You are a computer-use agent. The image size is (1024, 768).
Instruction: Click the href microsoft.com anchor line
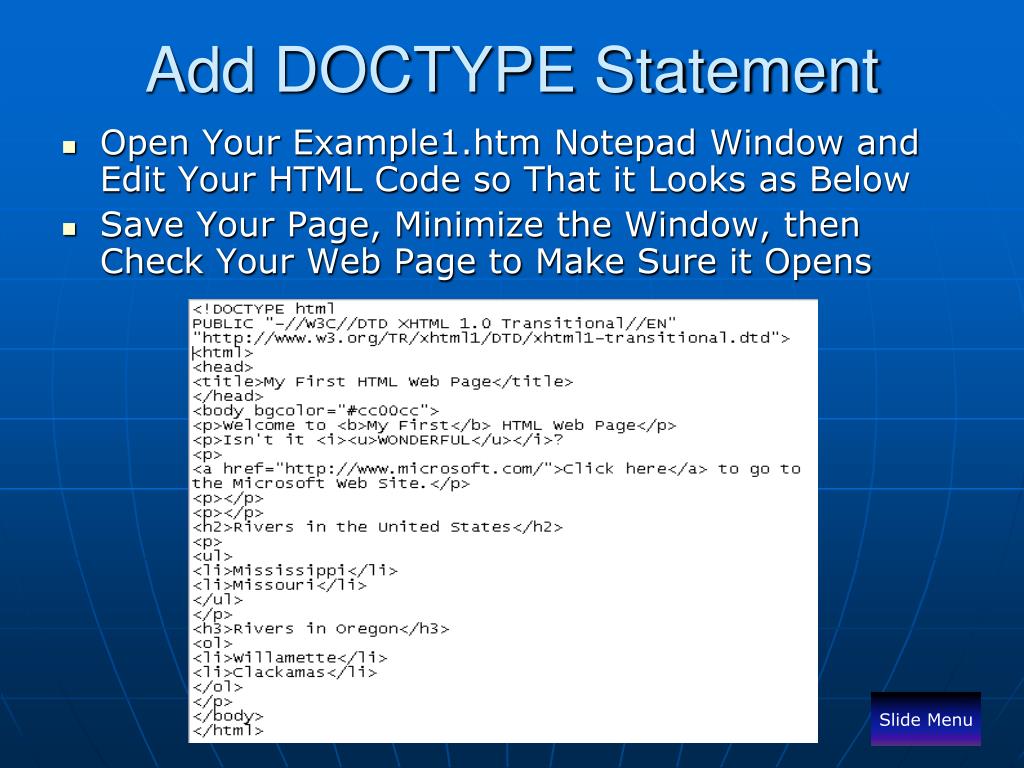(496, 469)
